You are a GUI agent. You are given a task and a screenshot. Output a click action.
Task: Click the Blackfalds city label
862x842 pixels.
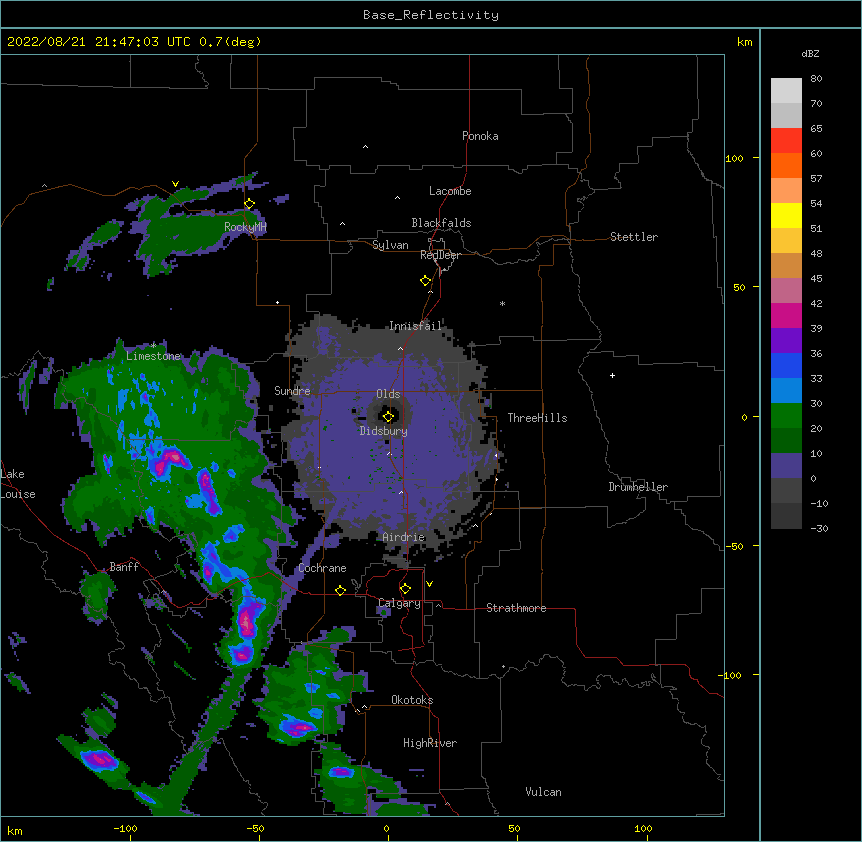pyautogui.click(x=441, y=223)
